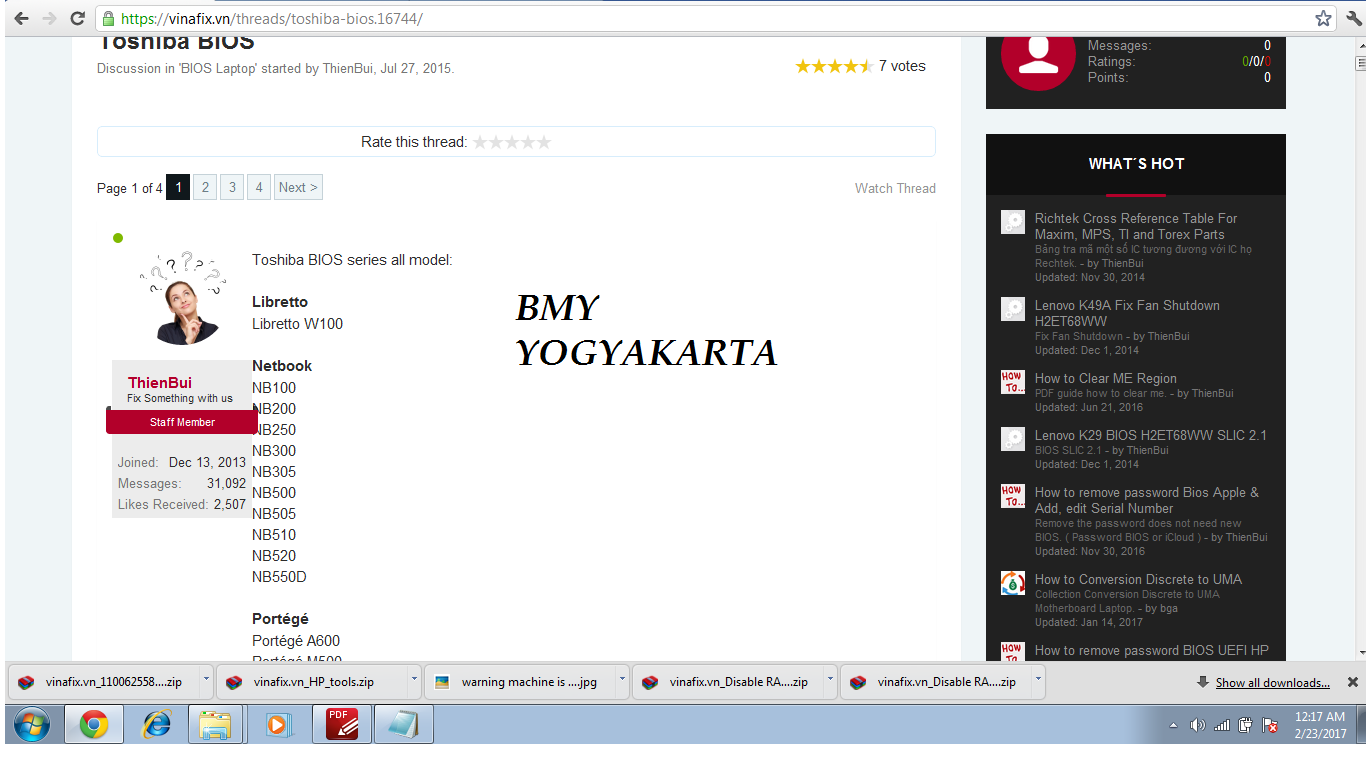Image resolution: width=1366 pixels, height=768 pixels.
Task: Open How to Conversion Discrete to UMA thread
Action: click(x=1138, y=579)
